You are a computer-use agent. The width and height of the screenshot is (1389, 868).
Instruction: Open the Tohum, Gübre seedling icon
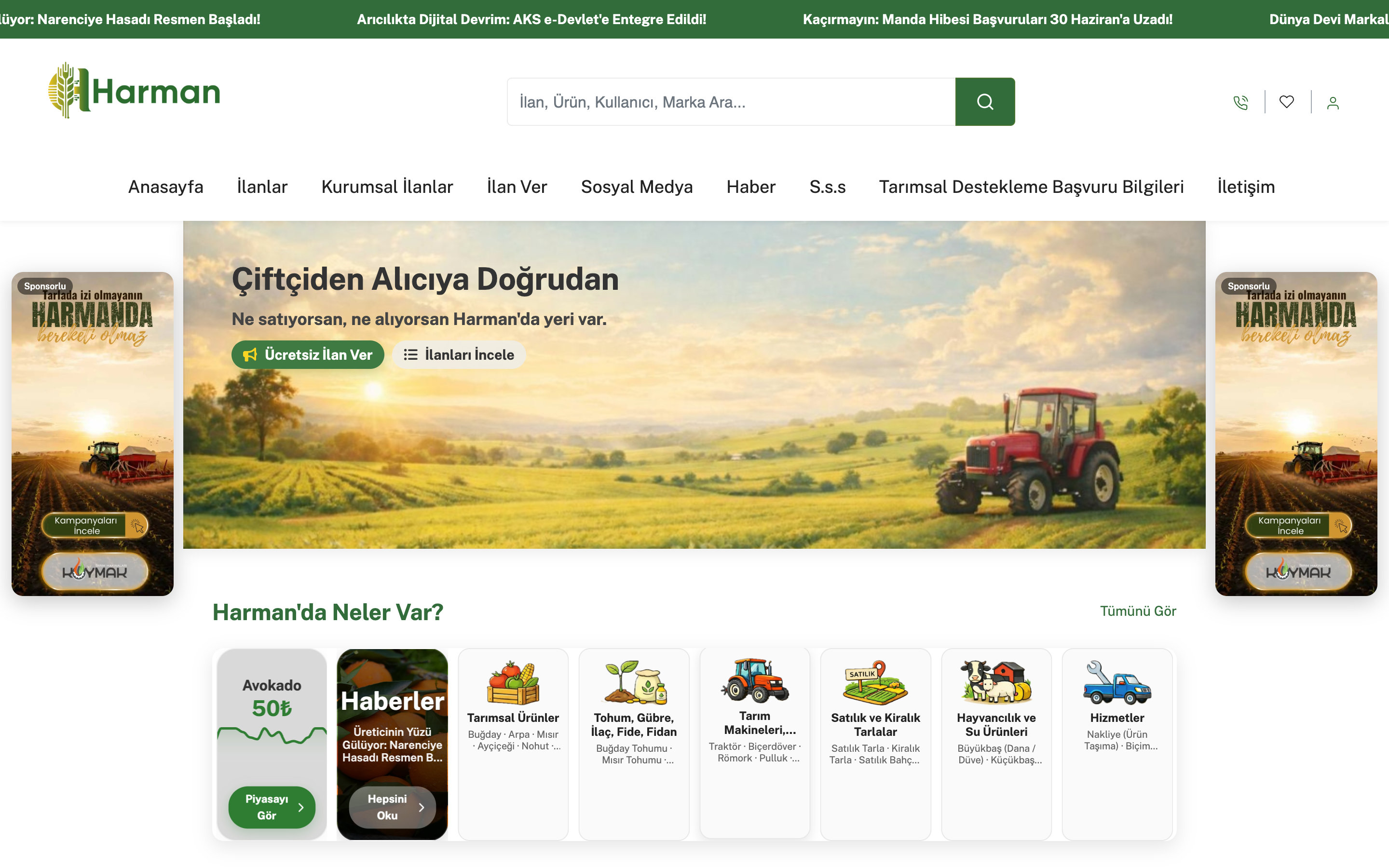[634, 682]
